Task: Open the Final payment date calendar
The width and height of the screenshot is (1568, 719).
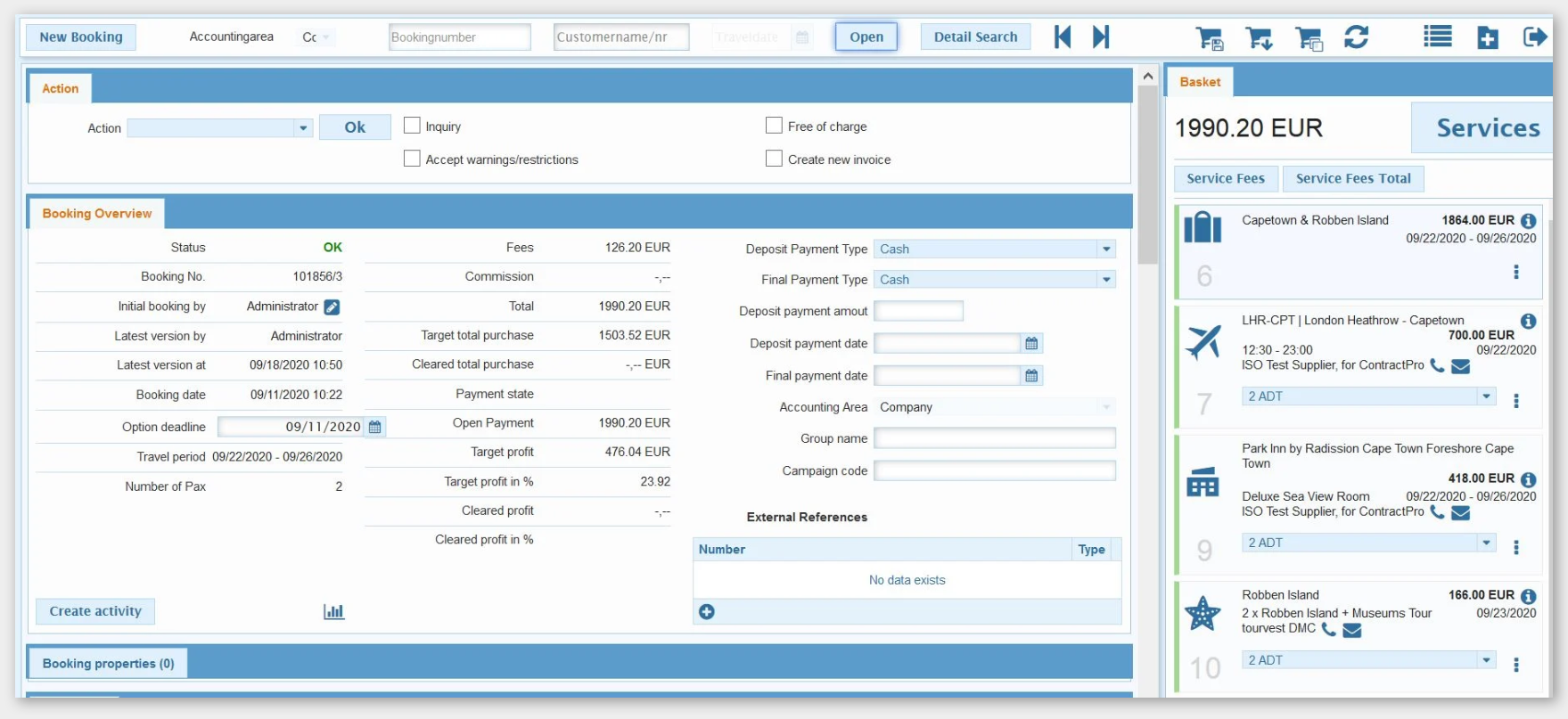Action: 1031,376
